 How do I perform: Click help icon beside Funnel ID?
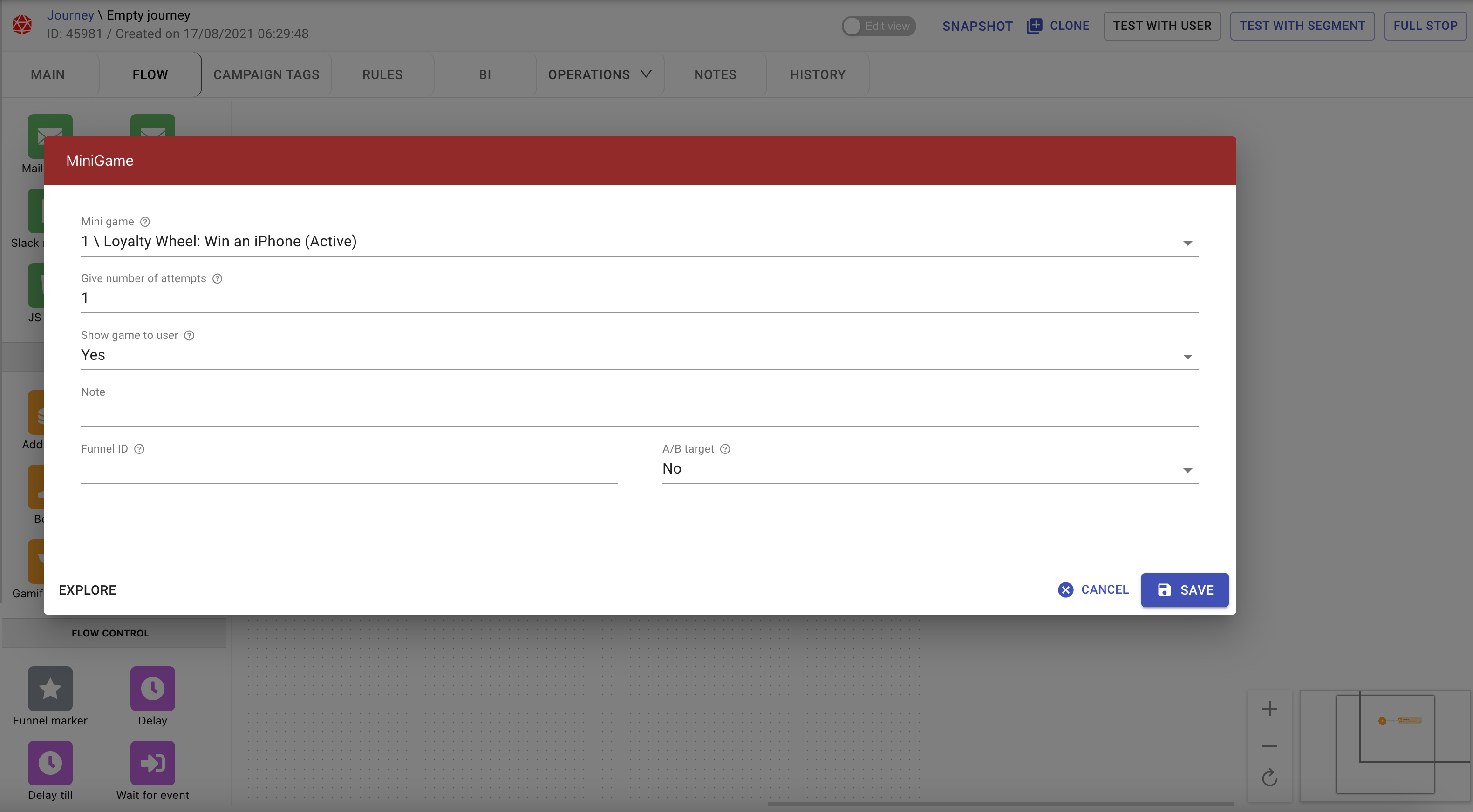pos(139,449)
